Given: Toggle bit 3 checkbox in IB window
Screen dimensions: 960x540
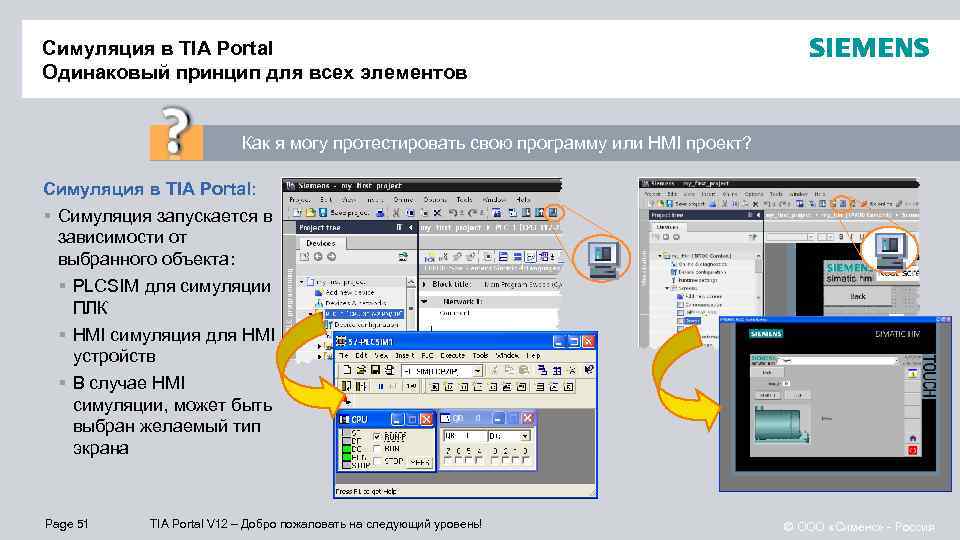Looking at the screenshot, I should coord(495,460).
